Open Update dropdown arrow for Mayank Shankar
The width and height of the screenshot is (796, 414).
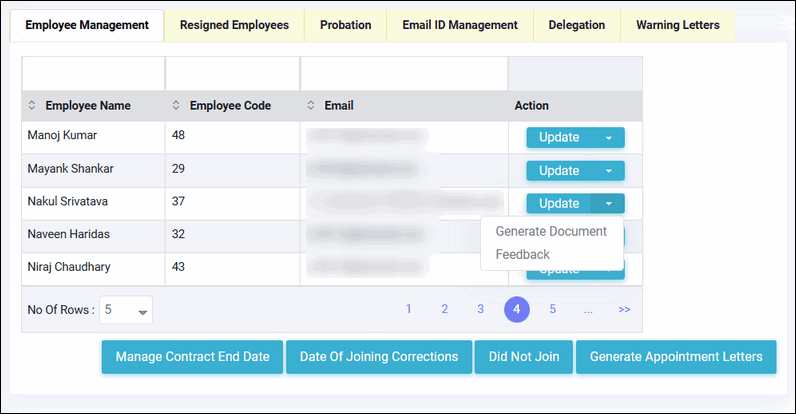coord(608,171)
